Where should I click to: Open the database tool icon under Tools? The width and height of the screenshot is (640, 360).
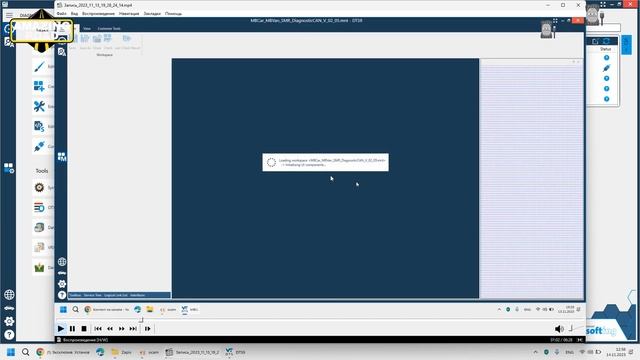39,227
